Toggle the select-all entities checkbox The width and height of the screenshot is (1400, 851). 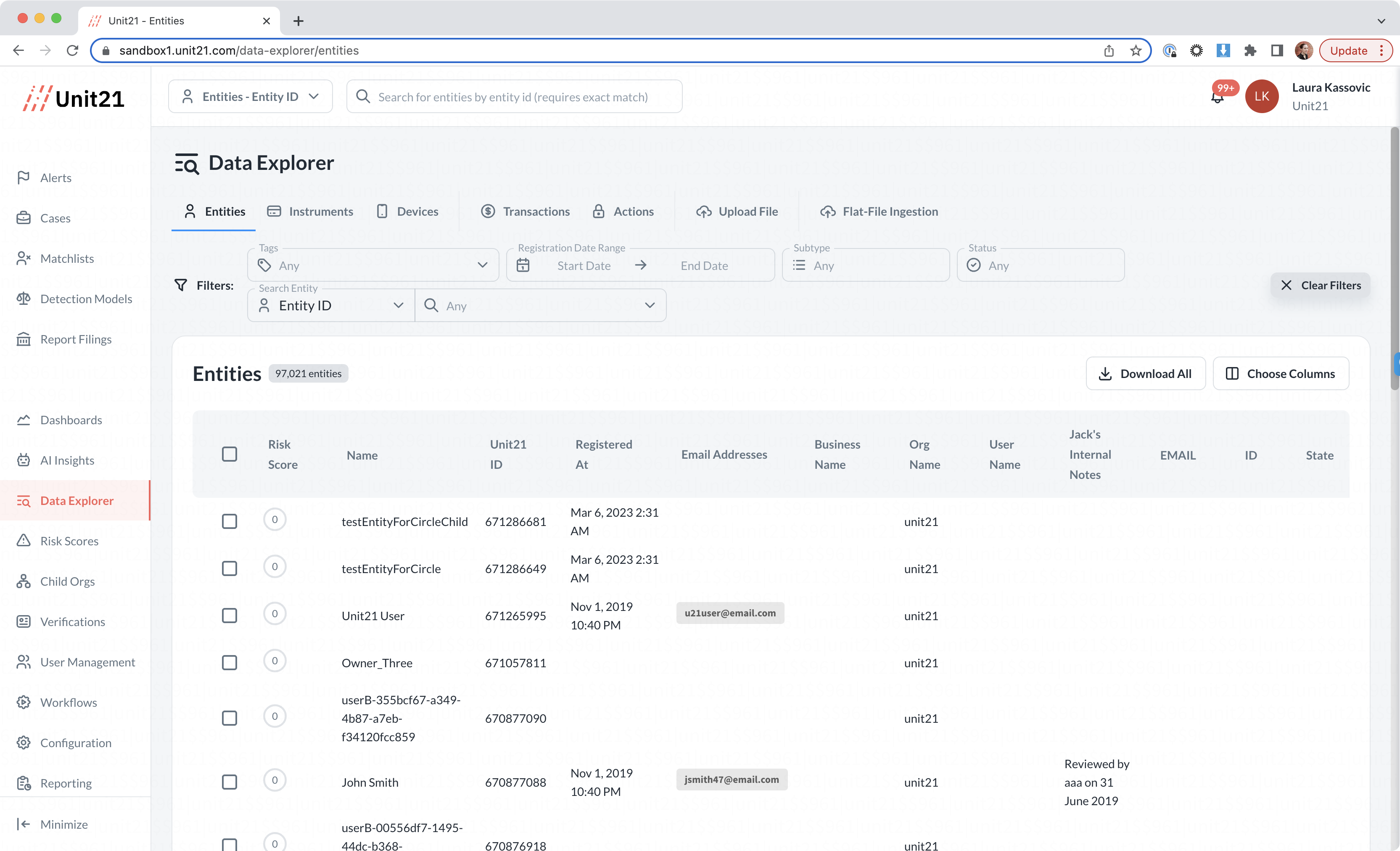229,455
